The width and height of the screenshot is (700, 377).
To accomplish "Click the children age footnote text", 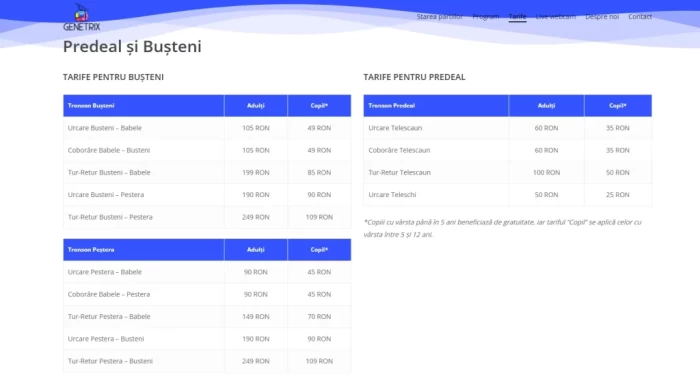I will tap(503, 228).
